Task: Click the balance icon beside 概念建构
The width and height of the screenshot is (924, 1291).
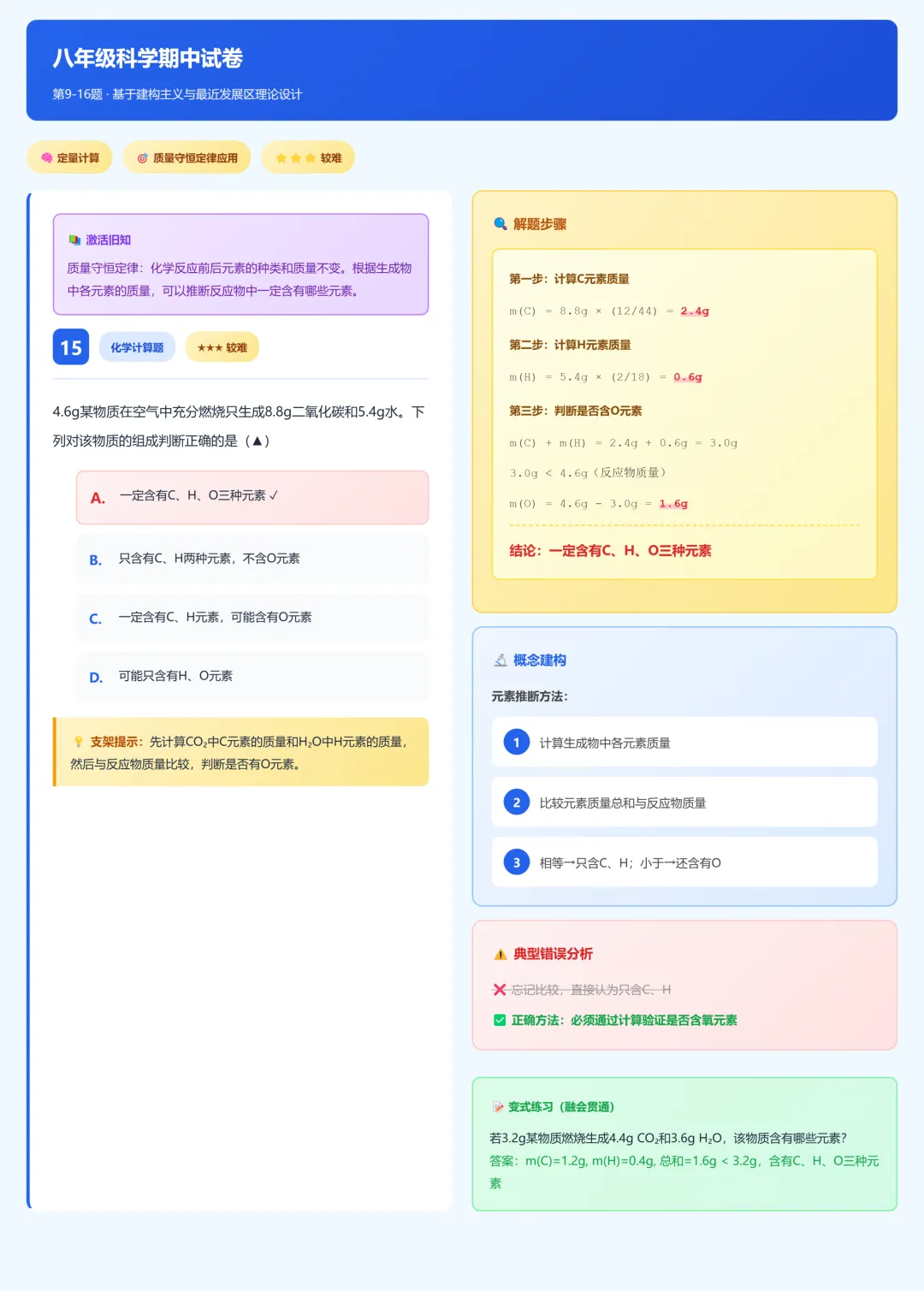Action: [x=500, y=660]
